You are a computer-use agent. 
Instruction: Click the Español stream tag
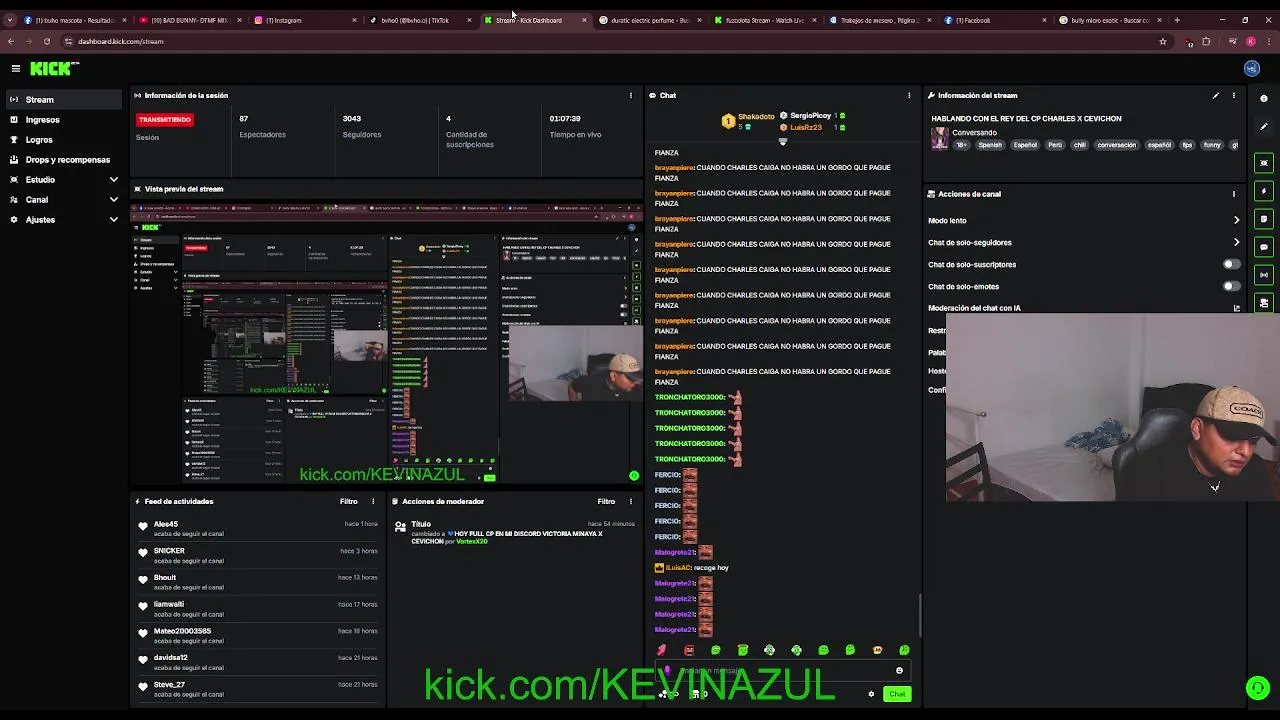(1025, 145)
